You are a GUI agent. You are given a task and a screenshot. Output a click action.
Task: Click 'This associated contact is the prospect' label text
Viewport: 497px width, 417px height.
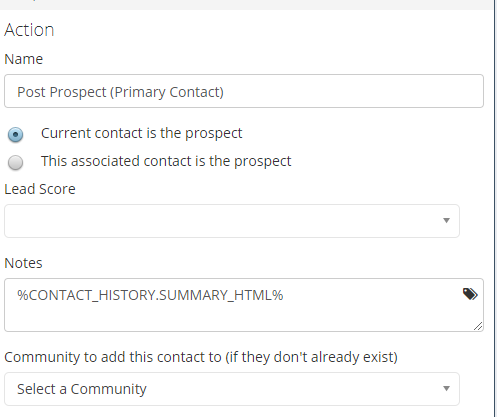(x=166, y=161)
